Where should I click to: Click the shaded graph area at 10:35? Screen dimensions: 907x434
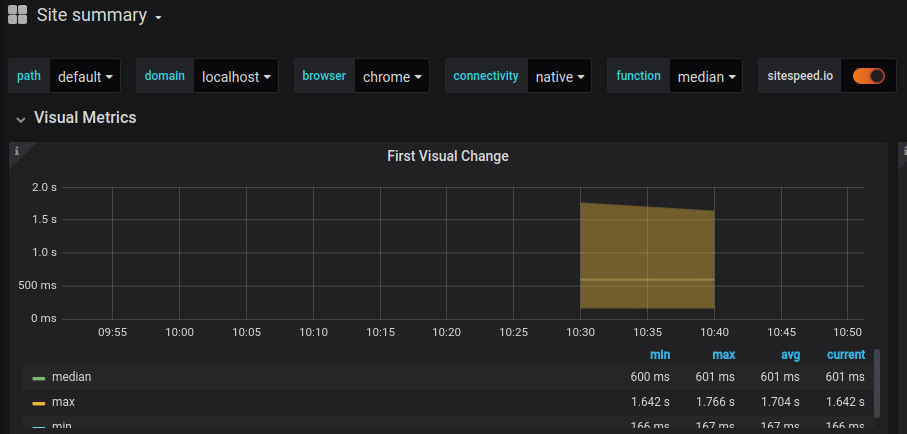point(647,255)
